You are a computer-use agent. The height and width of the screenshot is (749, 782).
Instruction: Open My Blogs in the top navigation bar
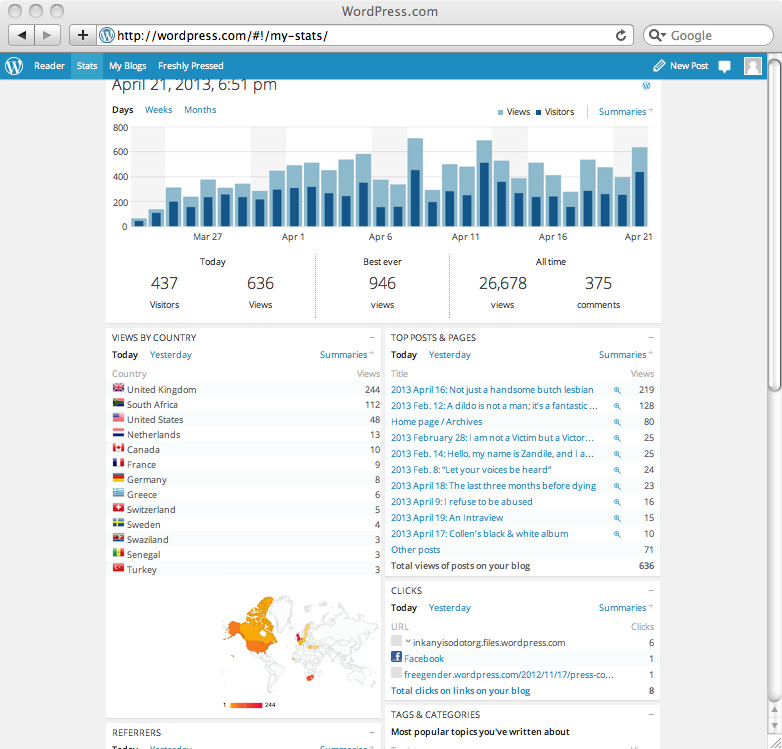[x=127, y=66]
